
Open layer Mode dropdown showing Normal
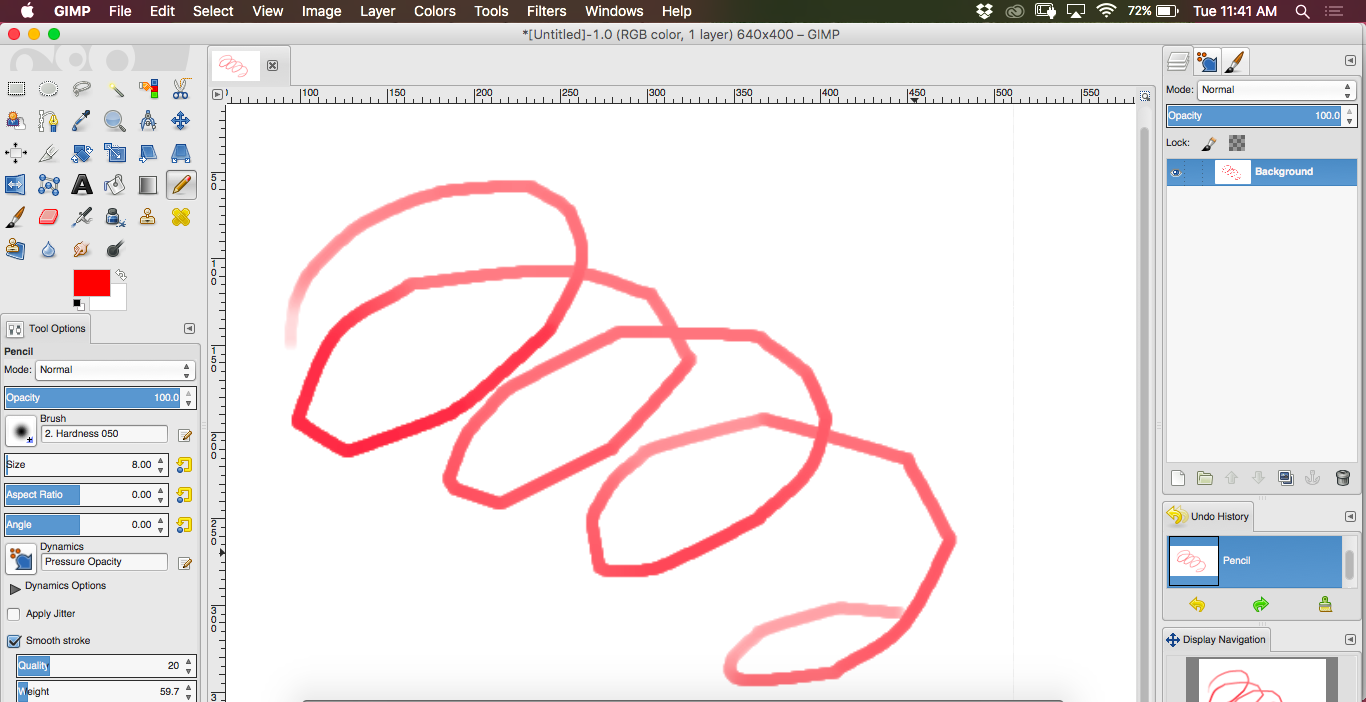tap(1277, 90)
